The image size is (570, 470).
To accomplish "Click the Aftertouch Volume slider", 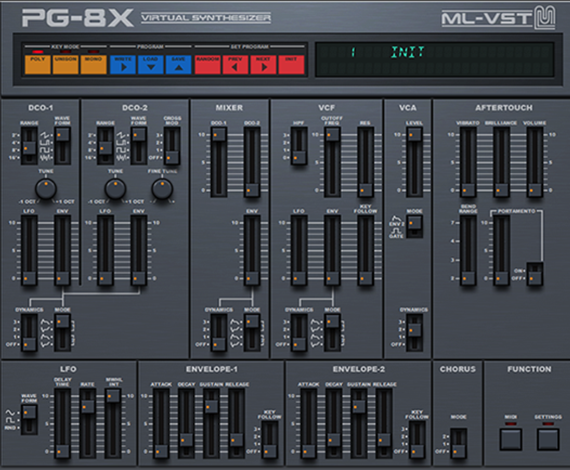I will pos(534,162).
